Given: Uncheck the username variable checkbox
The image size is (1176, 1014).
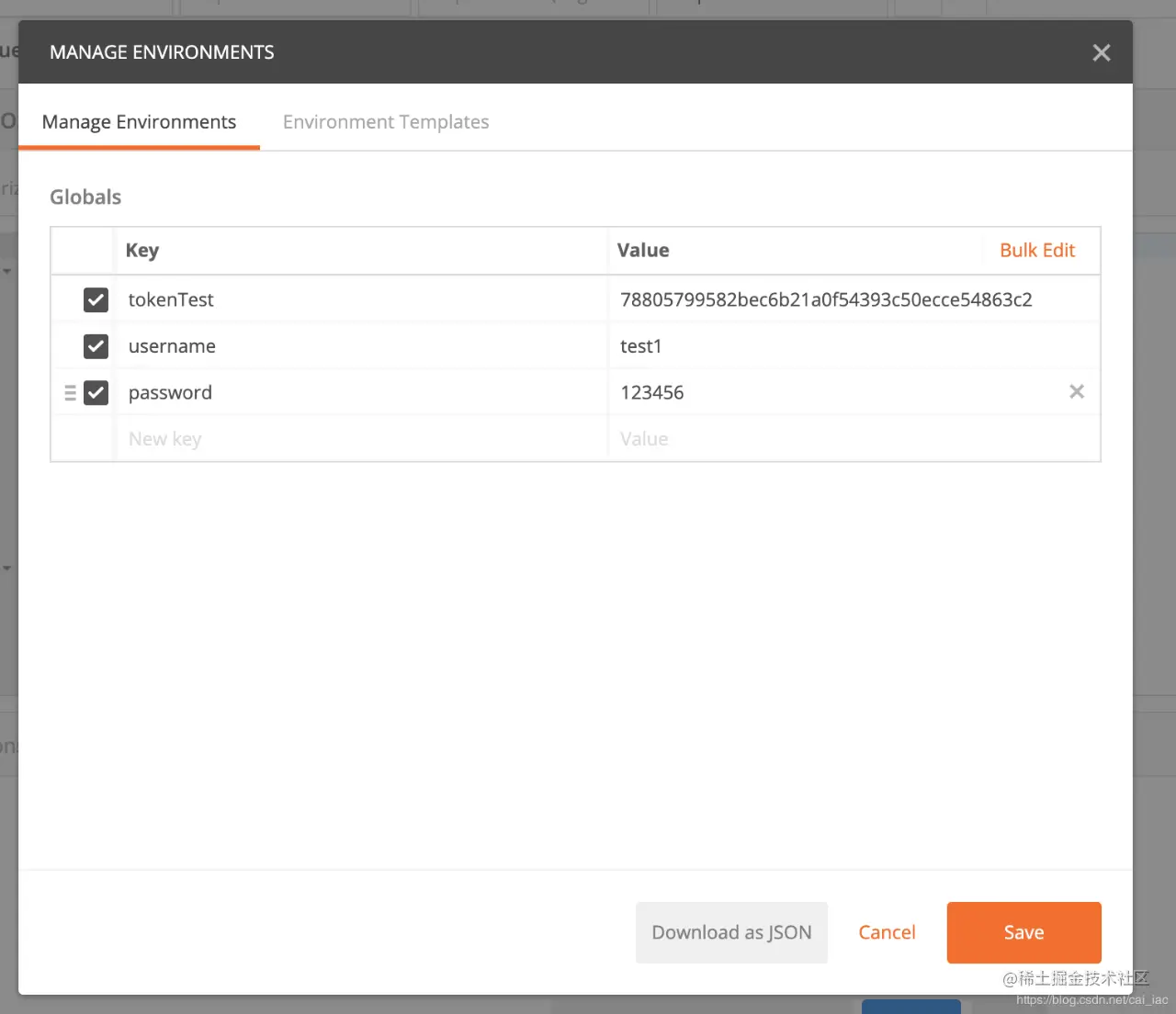Looking at the screenshot, I should pyautogui.click(x=96, y=346).
